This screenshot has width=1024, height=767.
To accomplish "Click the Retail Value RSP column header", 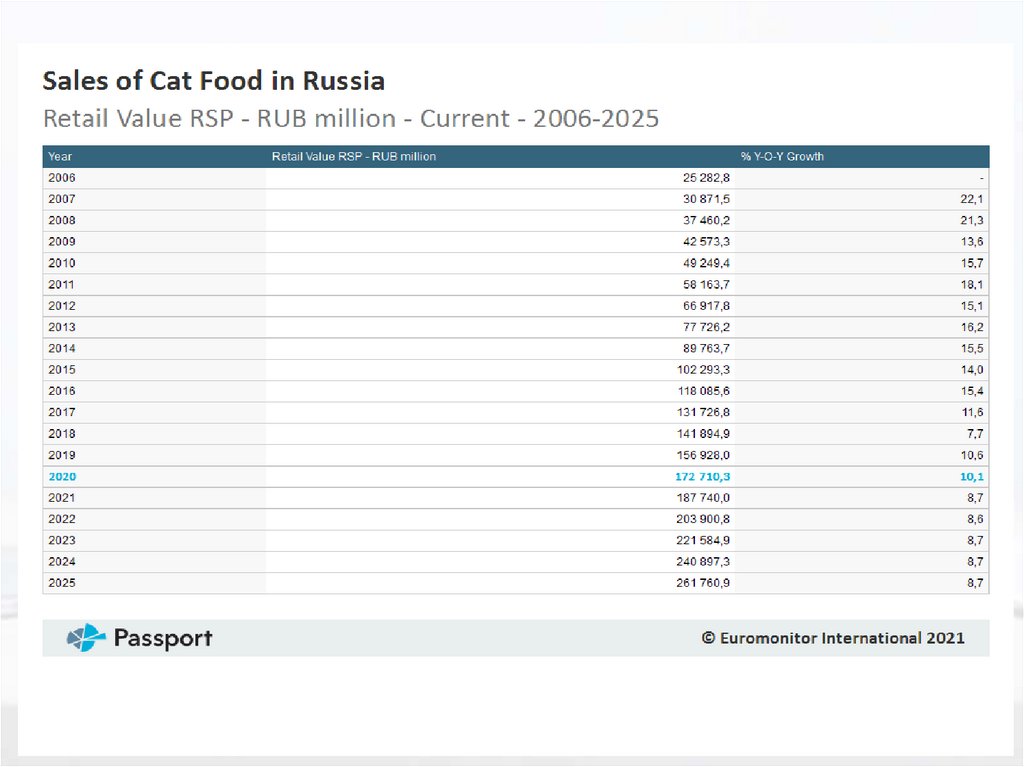I will [354, 156].
